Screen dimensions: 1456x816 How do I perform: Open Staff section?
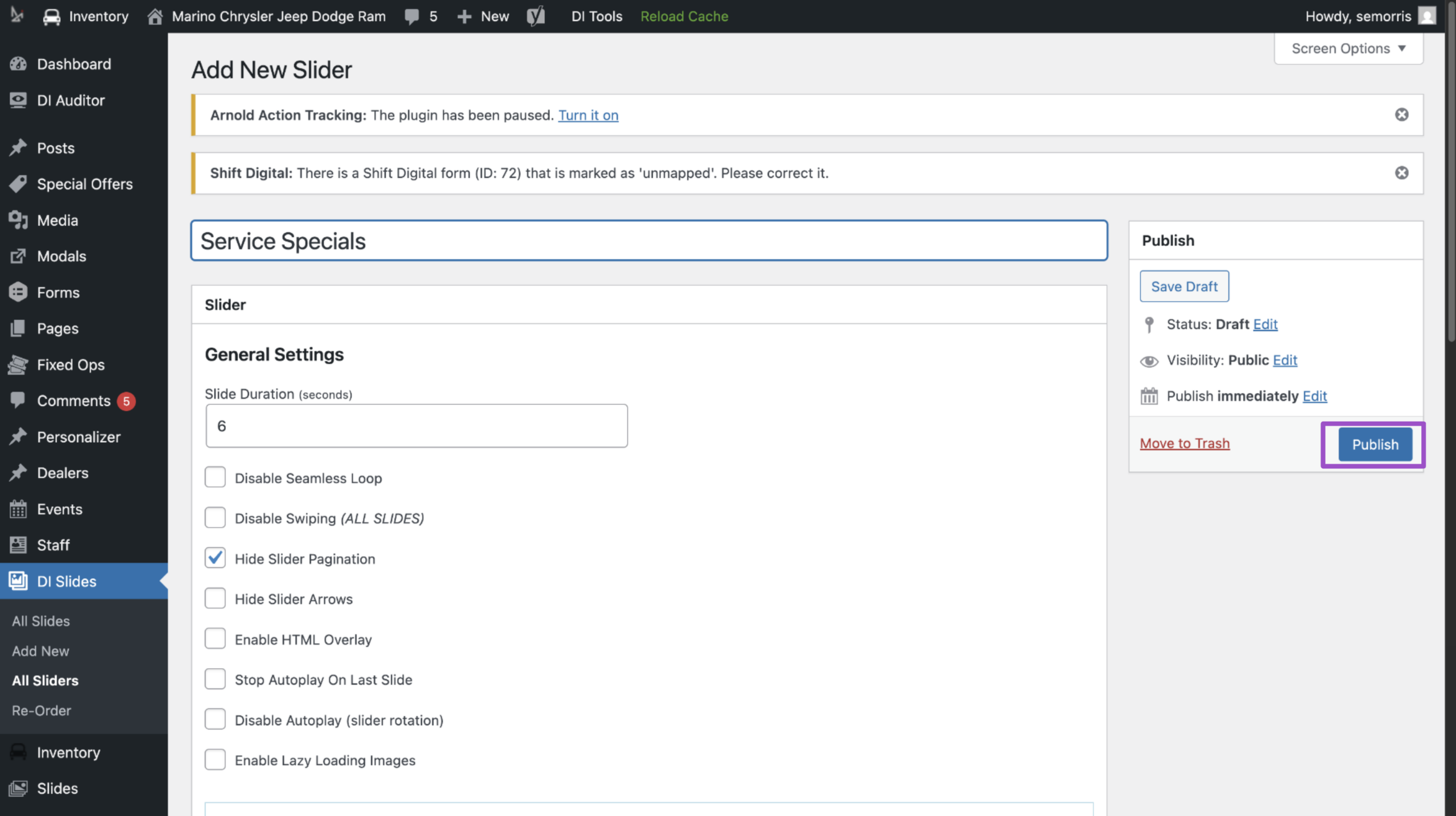[53, 545]
